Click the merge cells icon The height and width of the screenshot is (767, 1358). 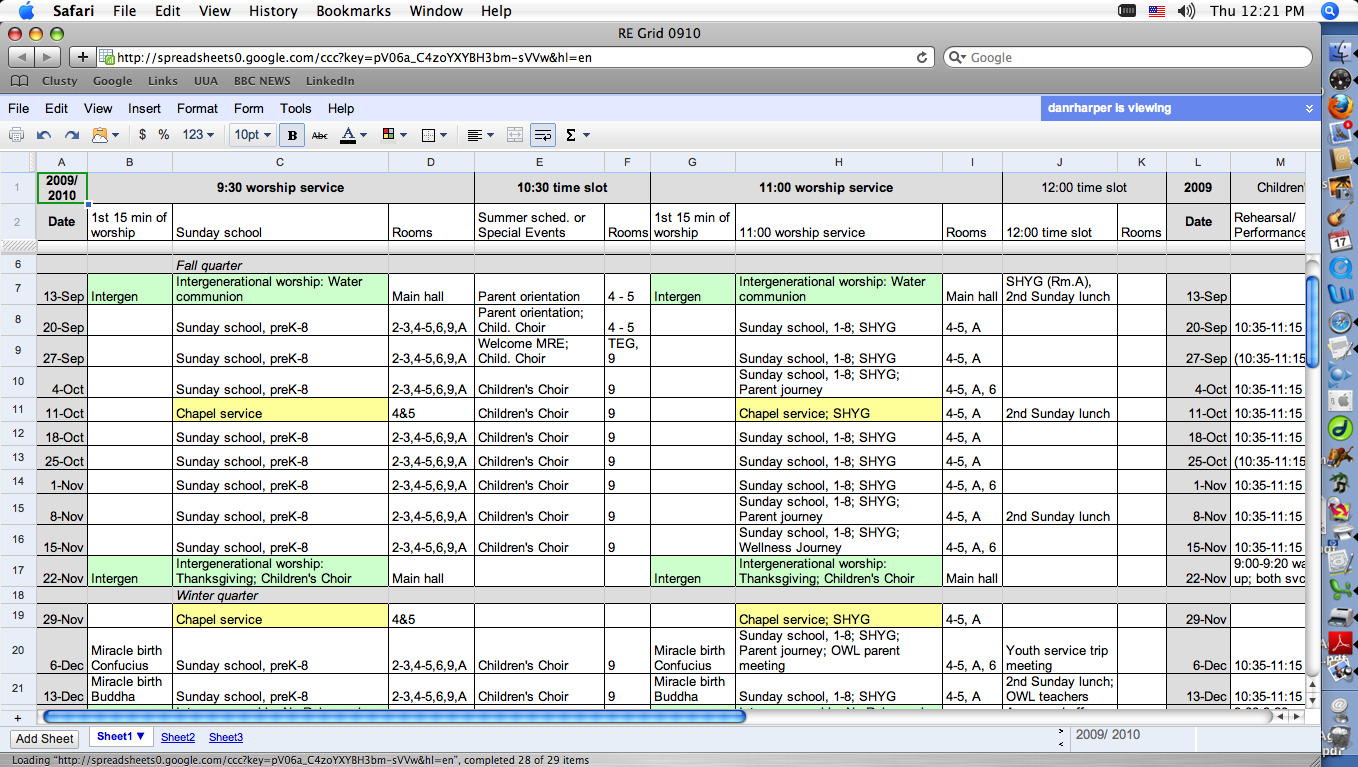(x=515, y=135)
